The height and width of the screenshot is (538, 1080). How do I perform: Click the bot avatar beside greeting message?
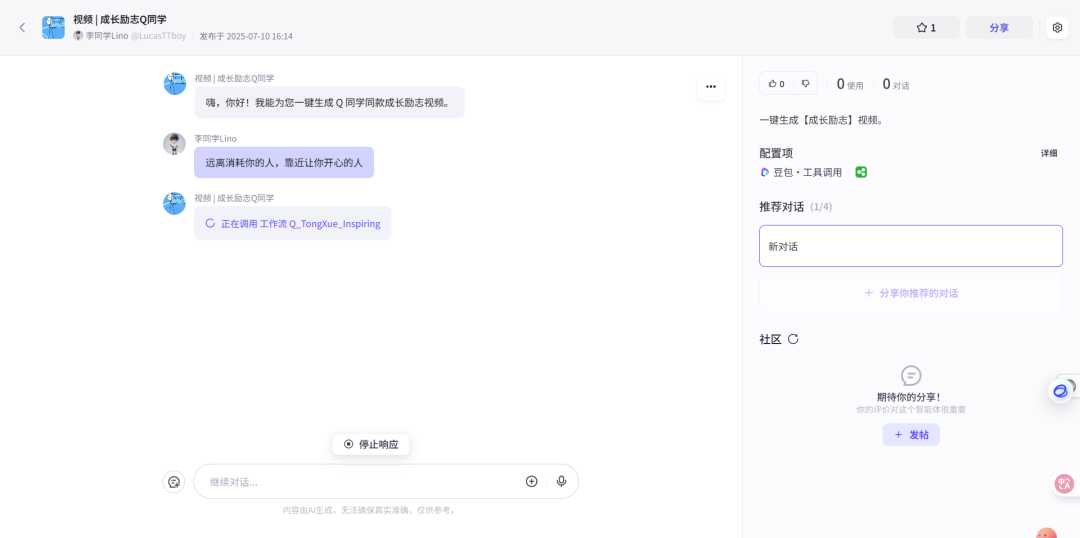coord(174,84)
